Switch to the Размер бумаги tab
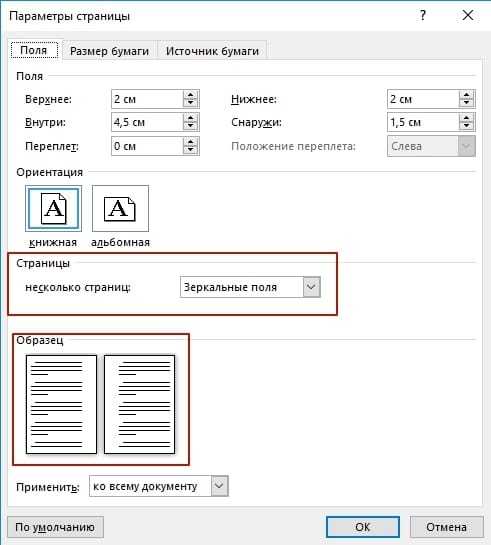 point(109,51)
